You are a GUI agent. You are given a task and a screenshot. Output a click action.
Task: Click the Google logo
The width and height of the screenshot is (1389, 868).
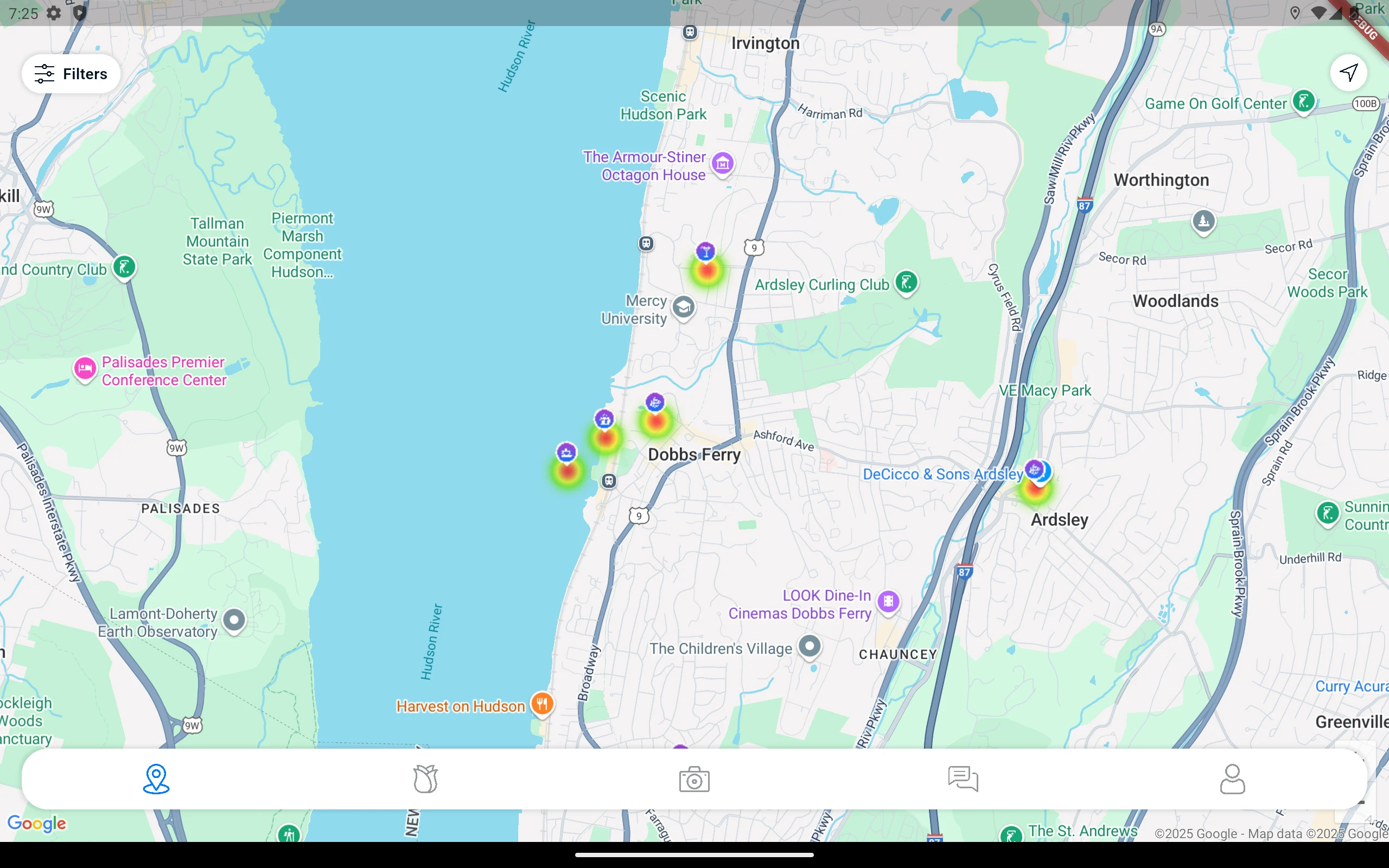(37, 824)
